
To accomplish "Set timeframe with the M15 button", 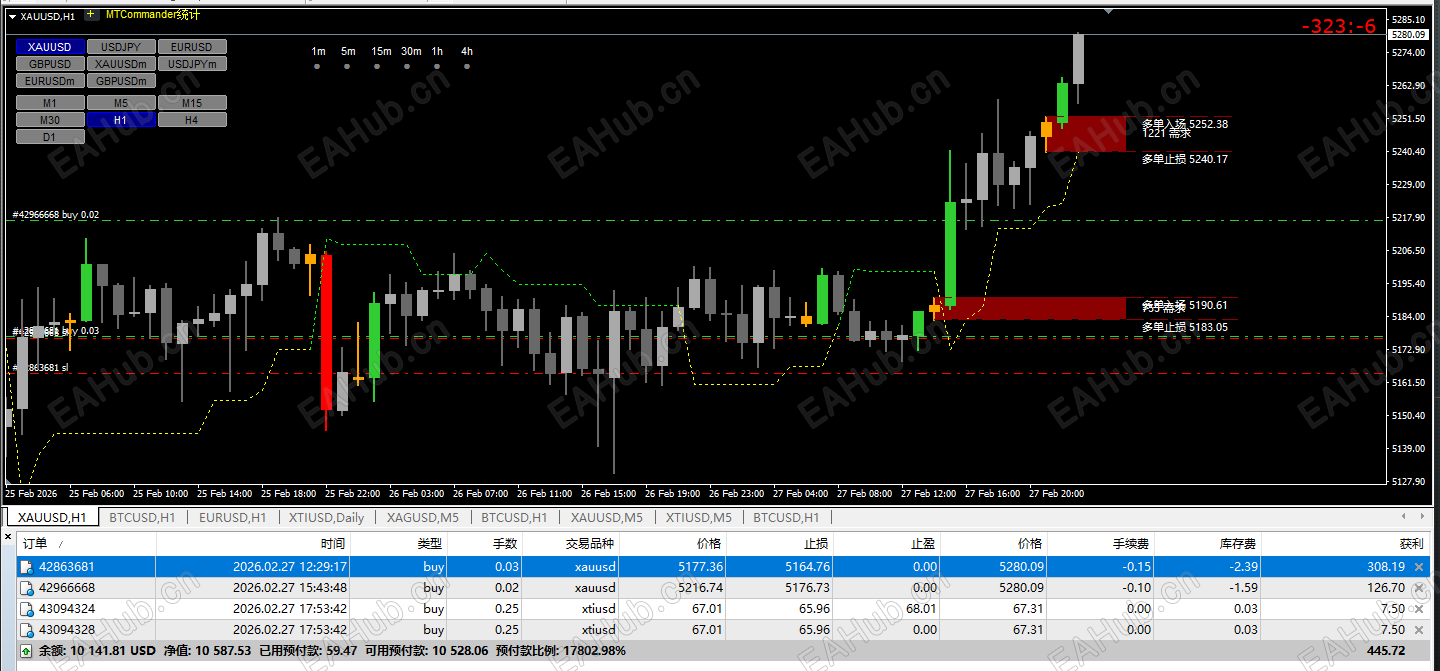I will tap(192, 103).
